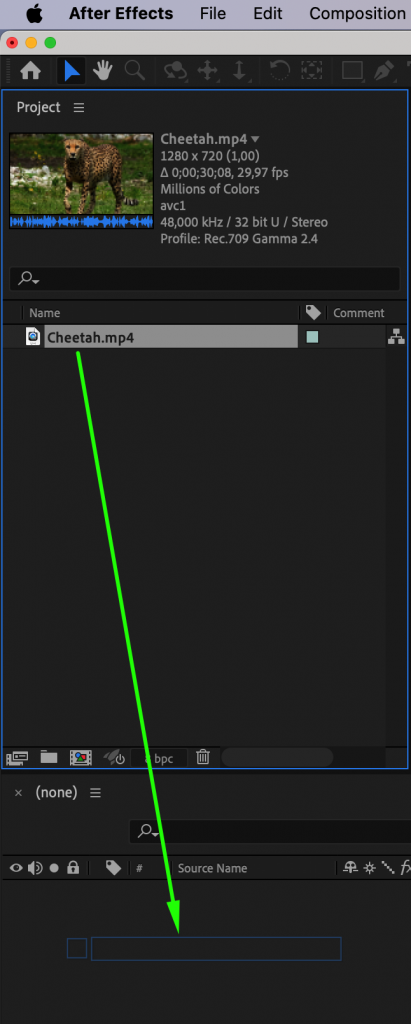Select the Pen tool
This screenshot has height=1024, width=411.
pyautogui.click(x=384, y=71)
